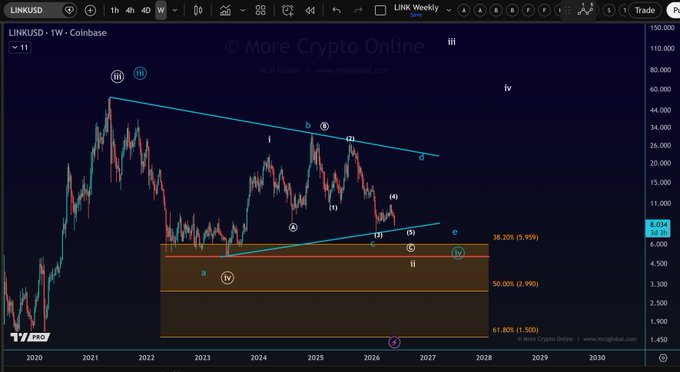Click the LINKUSD · 1W · Coinbase title
The height and width of the screenshot is (372, 680).
coord(57,33)
